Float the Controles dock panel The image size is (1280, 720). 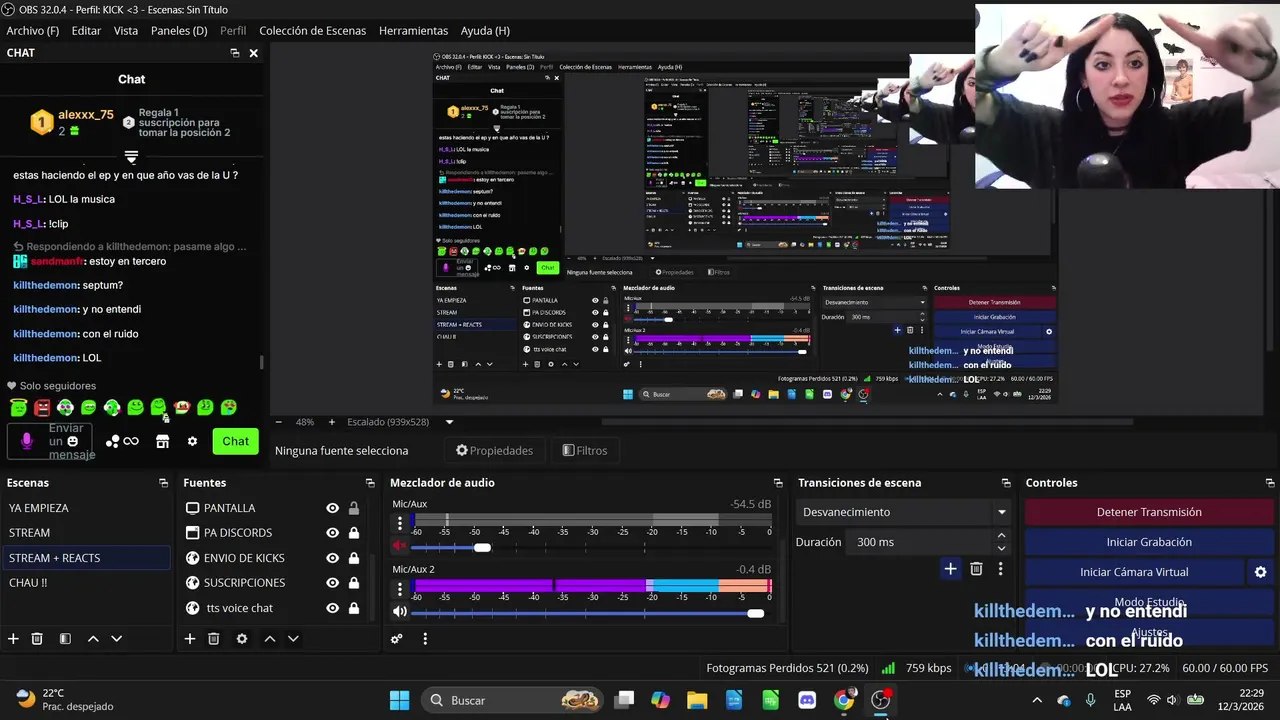pyautogui.click(x=1270, y=483)
